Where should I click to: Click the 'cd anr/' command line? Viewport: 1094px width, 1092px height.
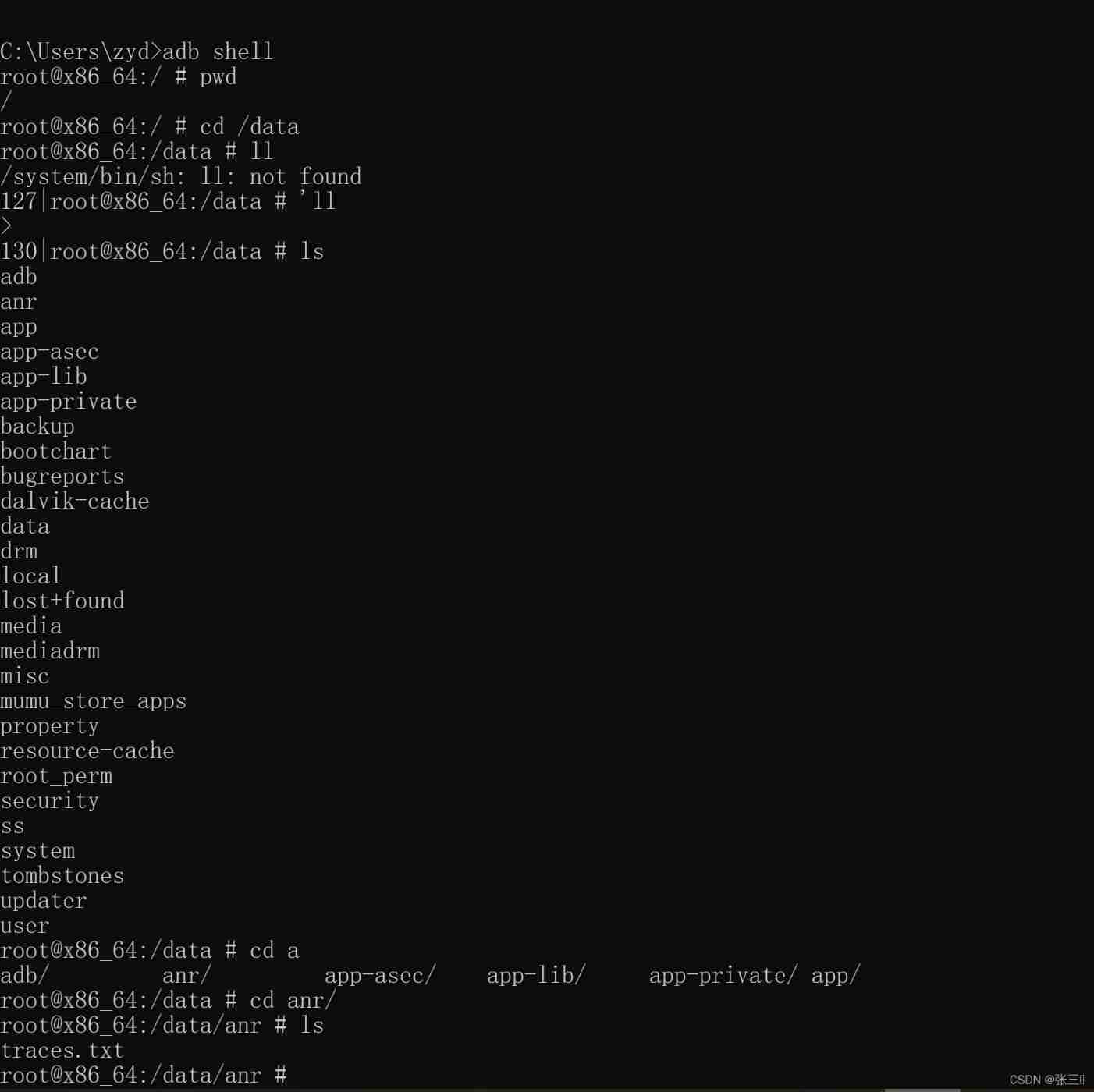click(169, 1000)
